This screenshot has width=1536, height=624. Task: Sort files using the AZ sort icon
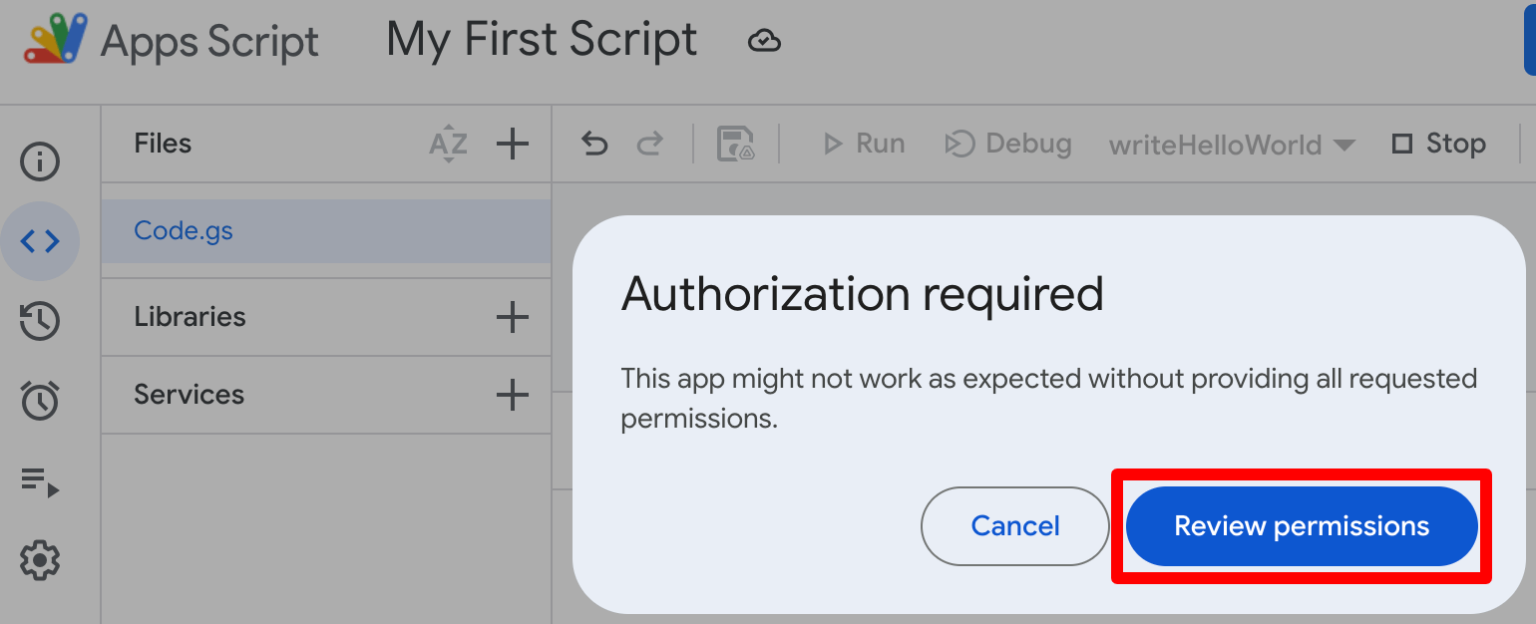tap(447, 143)
